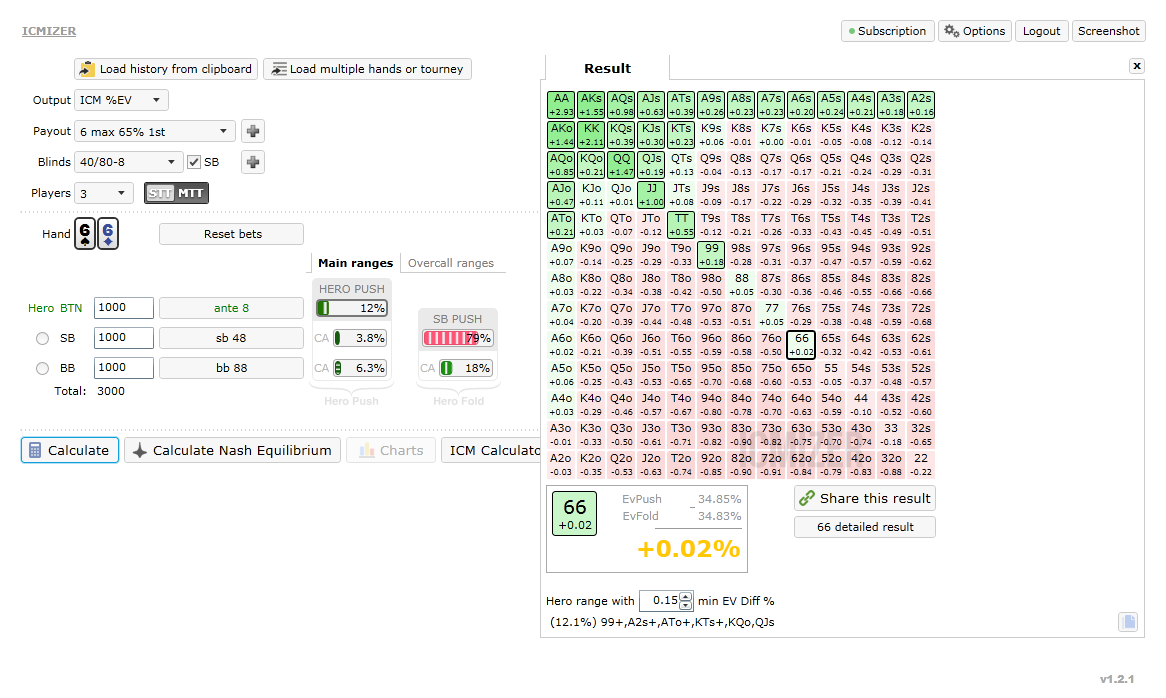
Task: Click the clipboard icon on Load history
Action: coord(87,69)
